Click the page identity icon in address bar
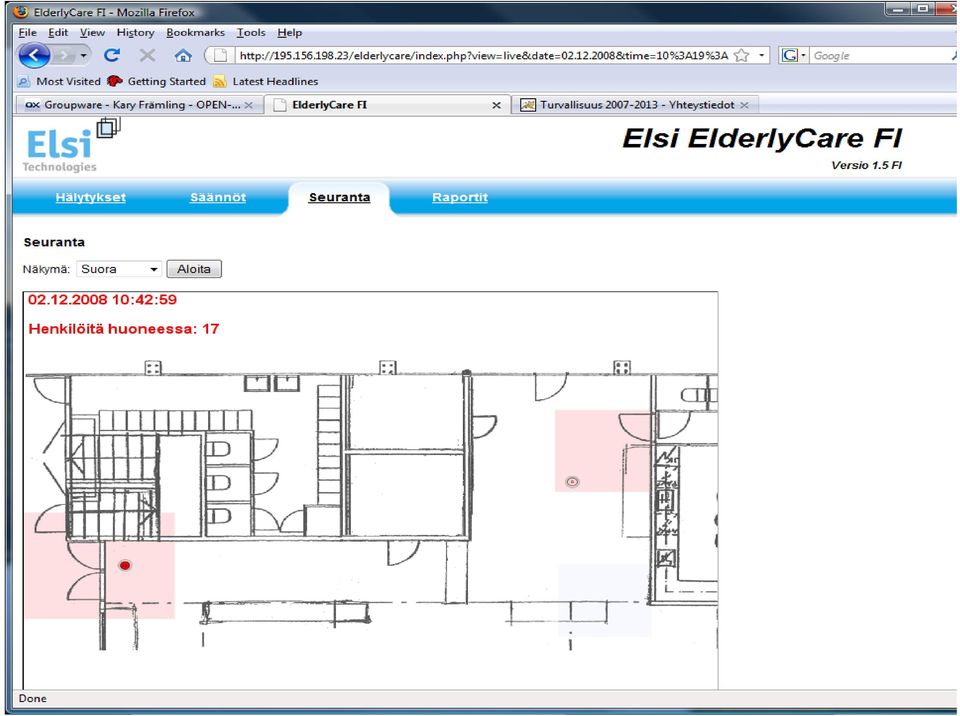This screenshot has height=716, width=960. [x=220, y=56]
